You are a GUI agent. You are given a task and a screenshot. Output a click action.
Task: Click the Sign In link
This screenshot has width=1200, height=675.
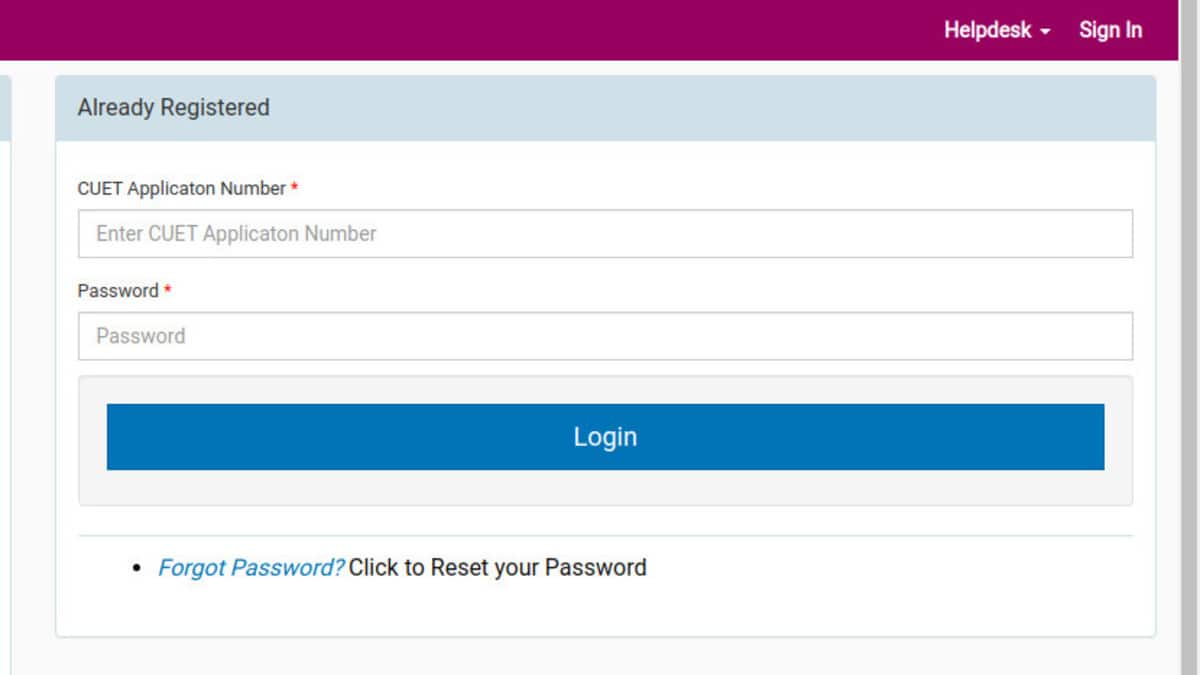pyautogui.click(x=1110, y=30)
